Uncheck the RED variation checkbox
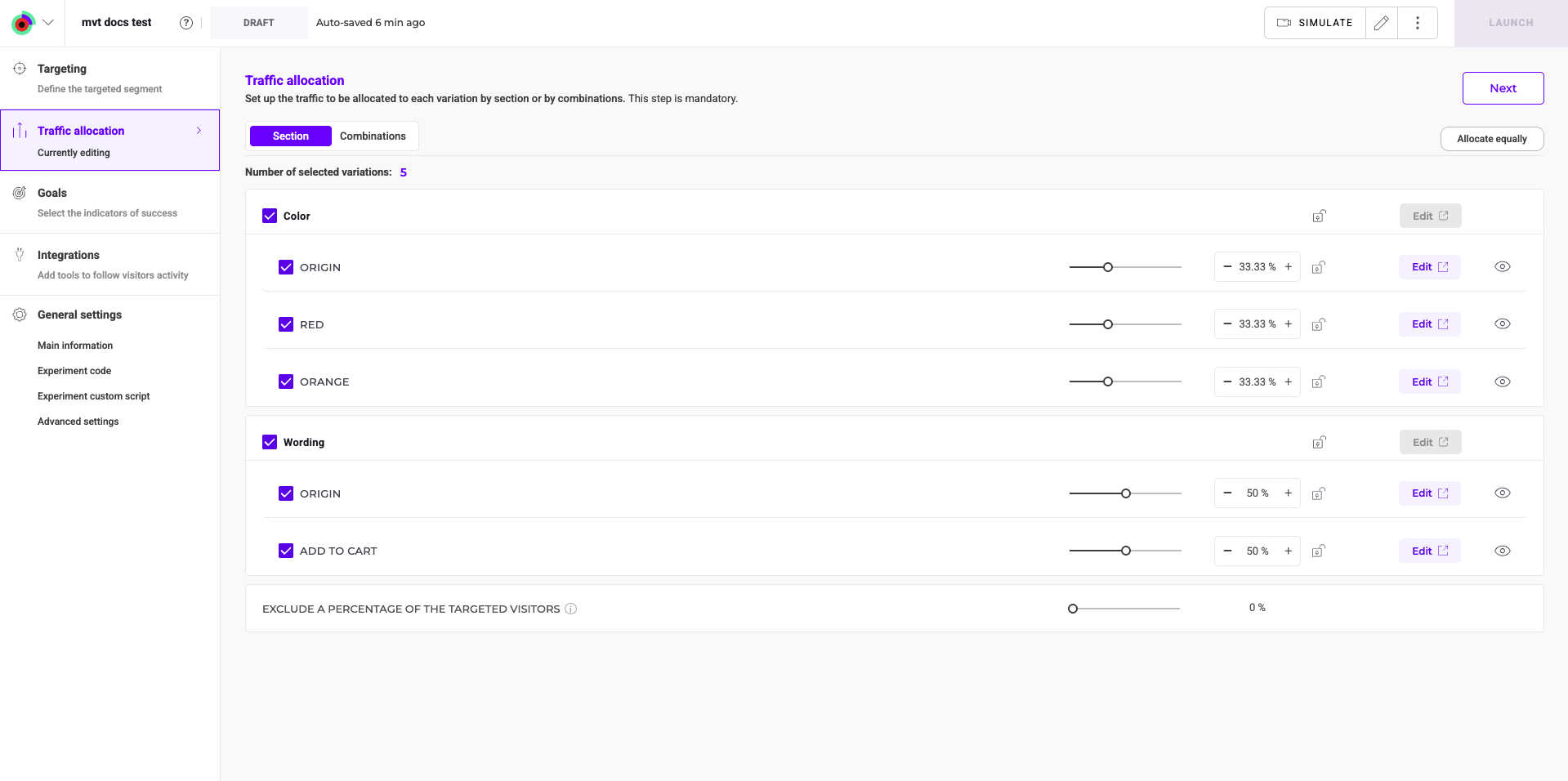This screenshot has height=781, width=1568. 286,324
